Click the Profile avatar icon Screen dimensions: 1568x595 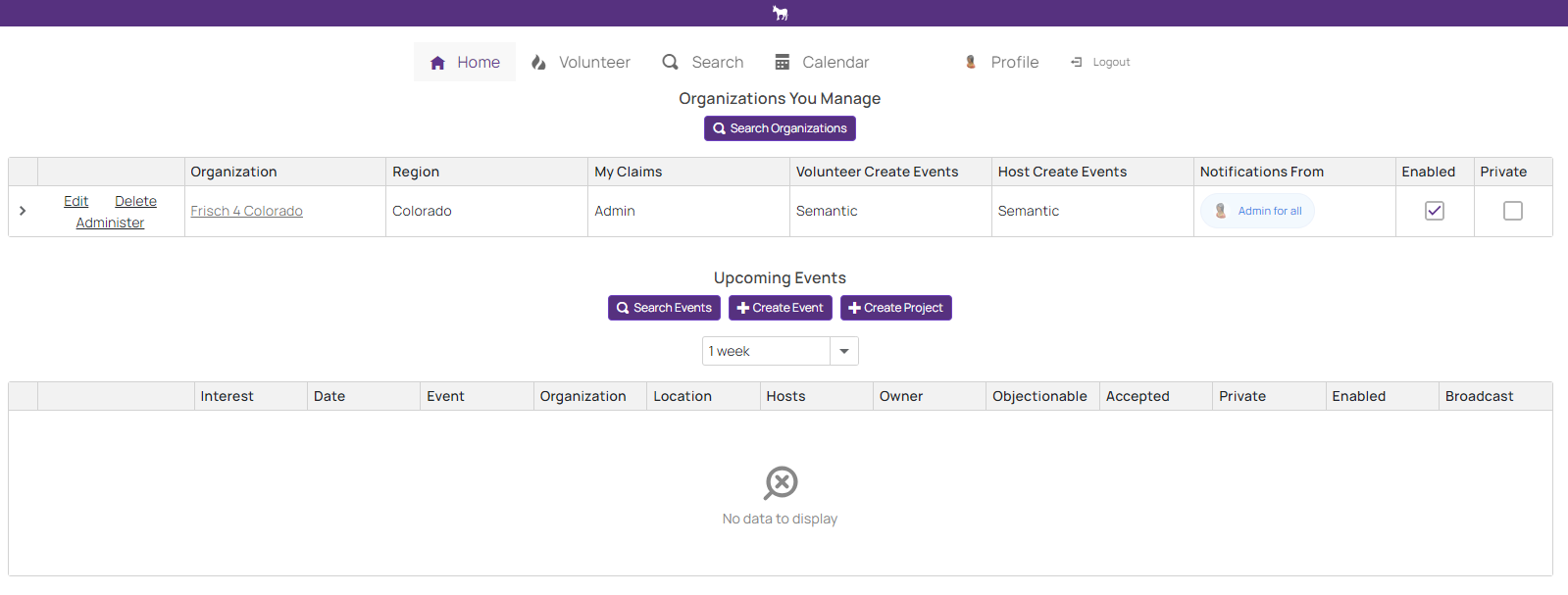click(x=970, y=62)
